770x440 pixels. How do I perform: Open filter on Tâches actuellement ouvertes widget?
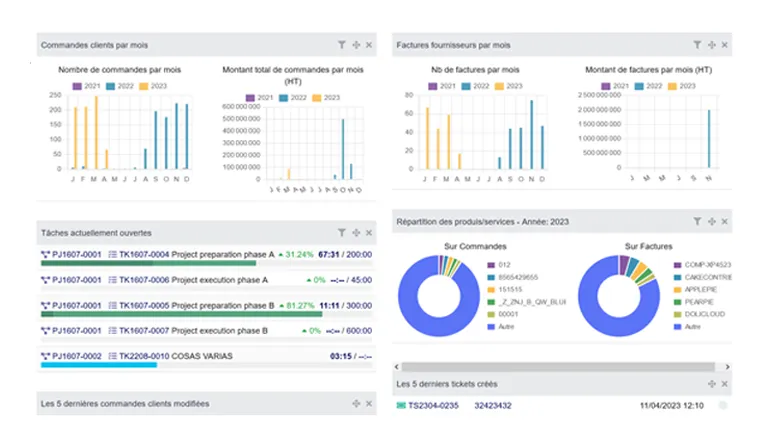click(341, 231)
